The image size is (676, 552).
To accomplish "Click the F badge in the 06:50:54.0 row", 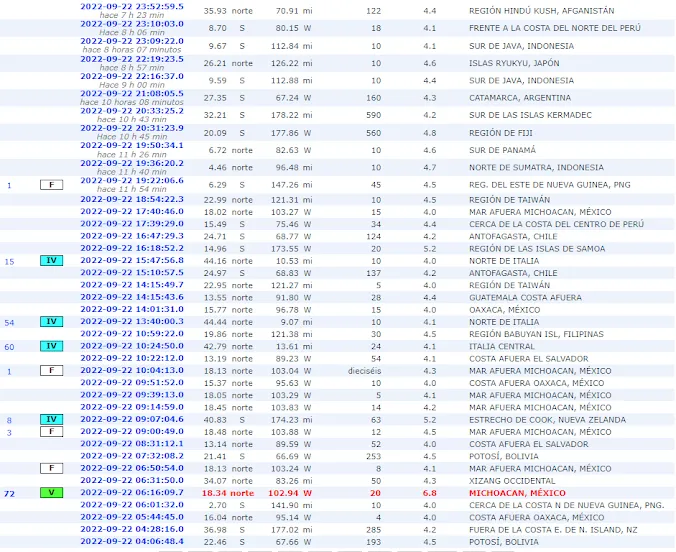I will (x=51, y=468).
